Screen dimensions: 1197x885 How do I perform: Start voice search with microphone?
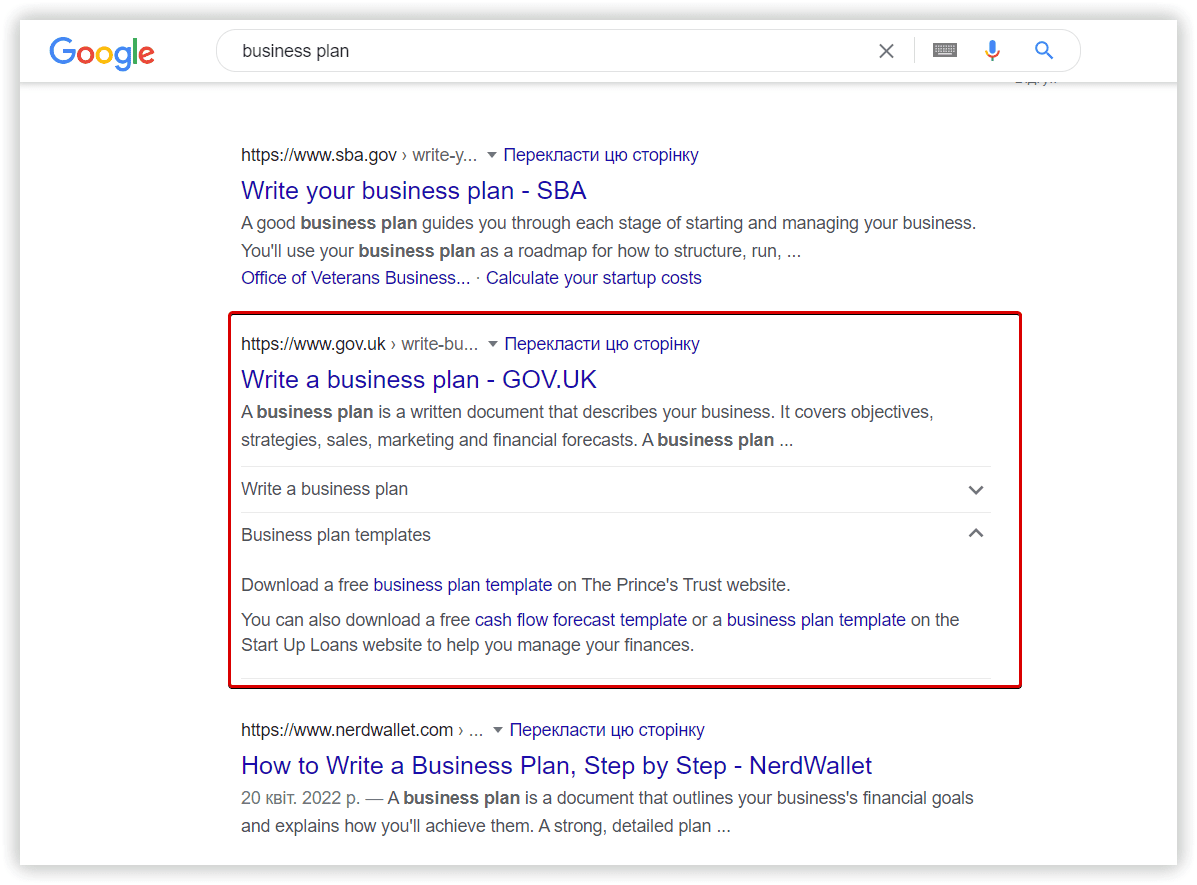point(992,51)
